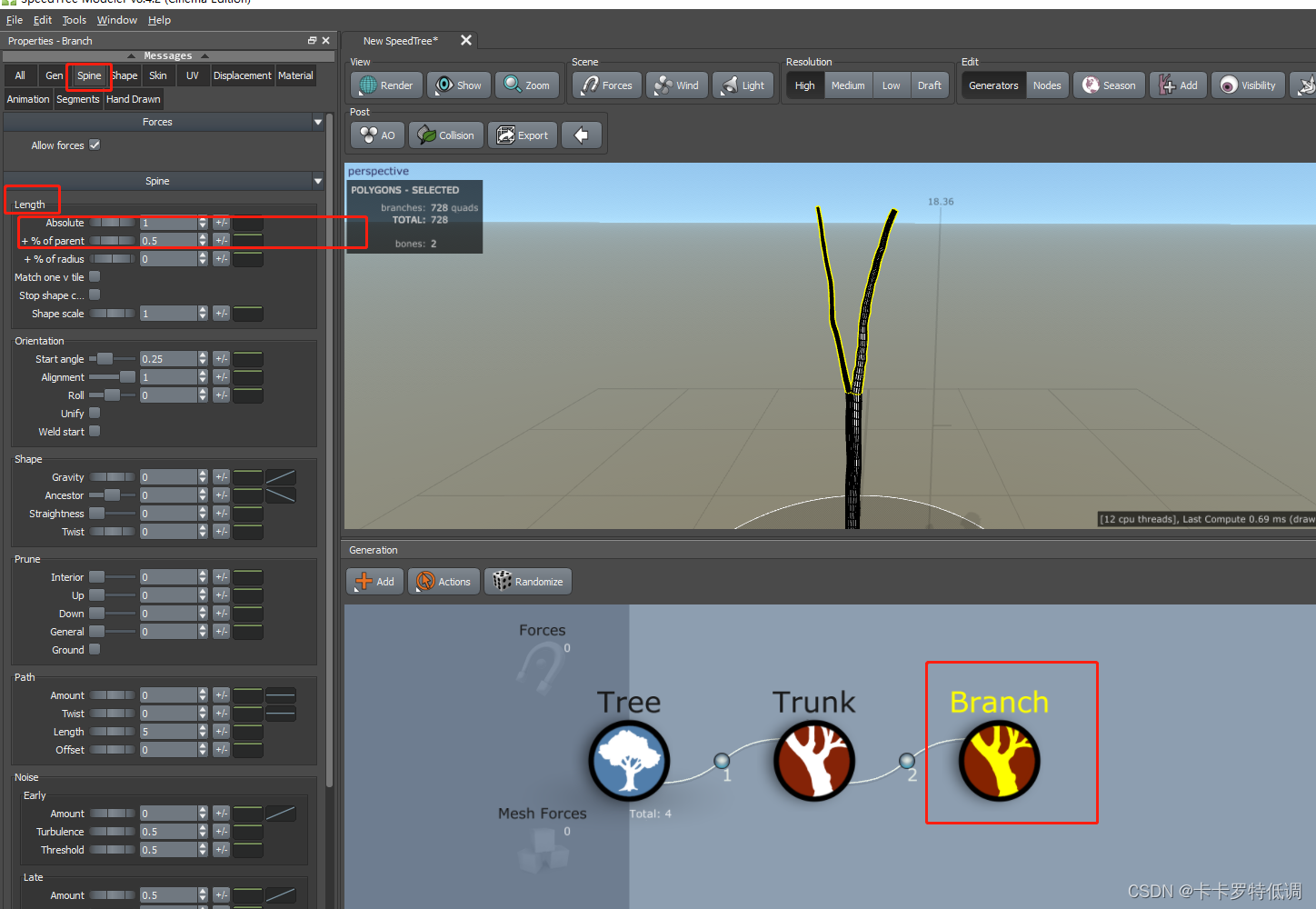Click the % of parent value field
The image size is (1316, 909).
coord(168,241)
